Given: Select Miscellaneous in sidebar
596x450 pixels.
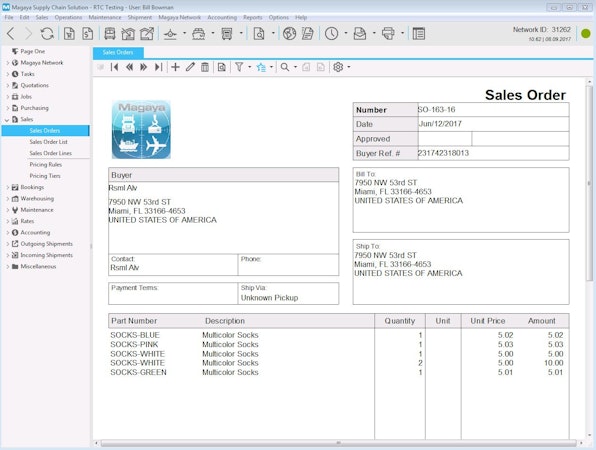Looking at the screenshot, I should pyautogui.click(x=38, y=267).
